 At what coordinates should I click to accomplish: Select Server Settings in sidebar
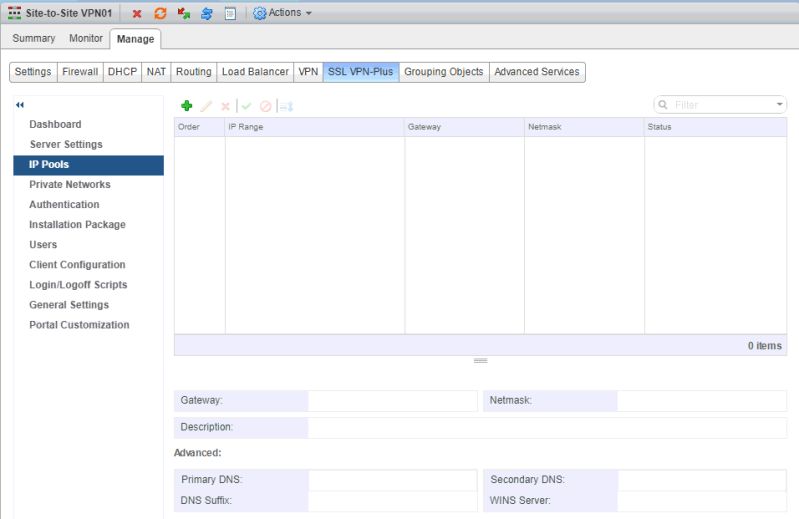(66, 145)
